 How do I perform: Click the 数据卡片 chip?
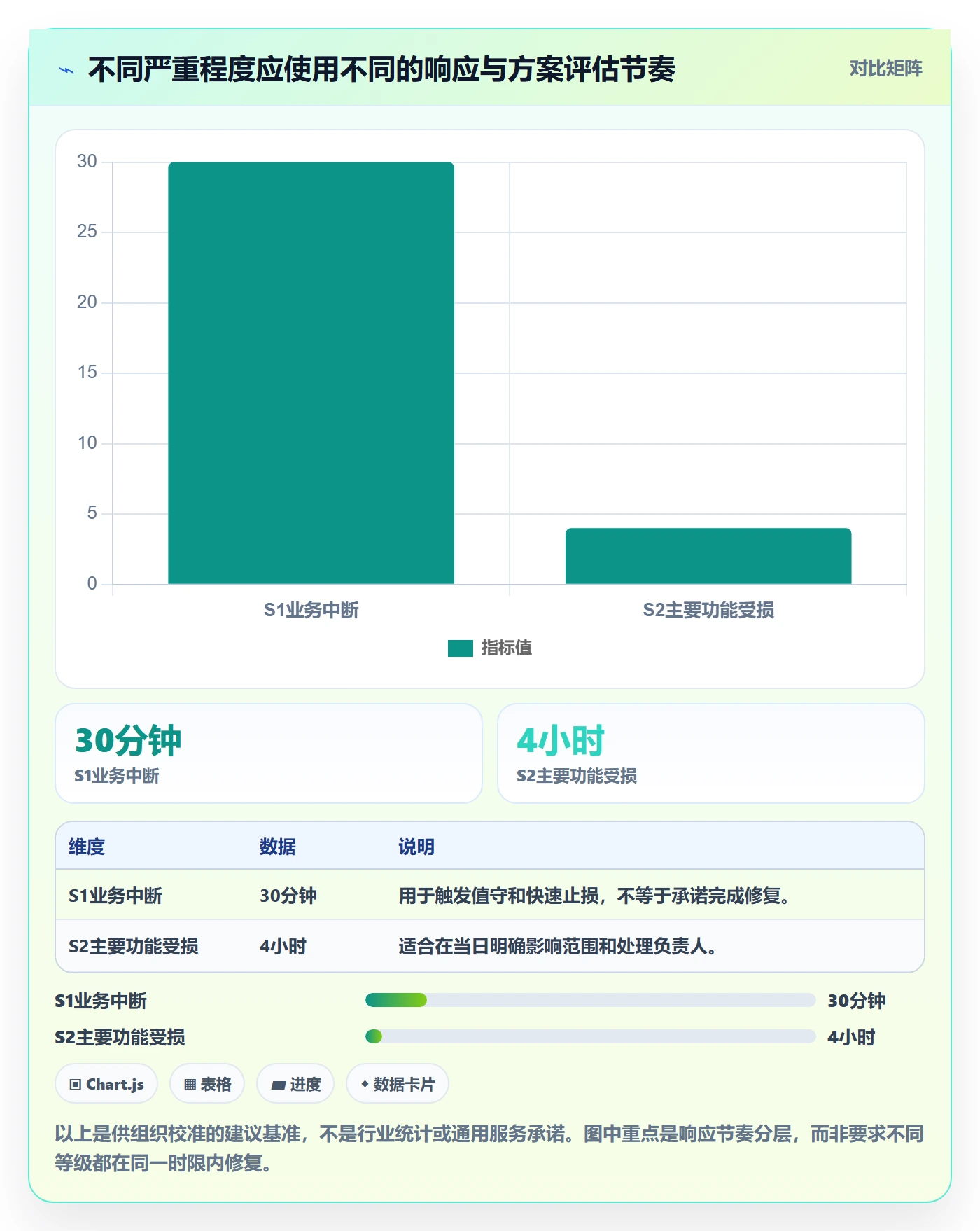pos(398,1084)
